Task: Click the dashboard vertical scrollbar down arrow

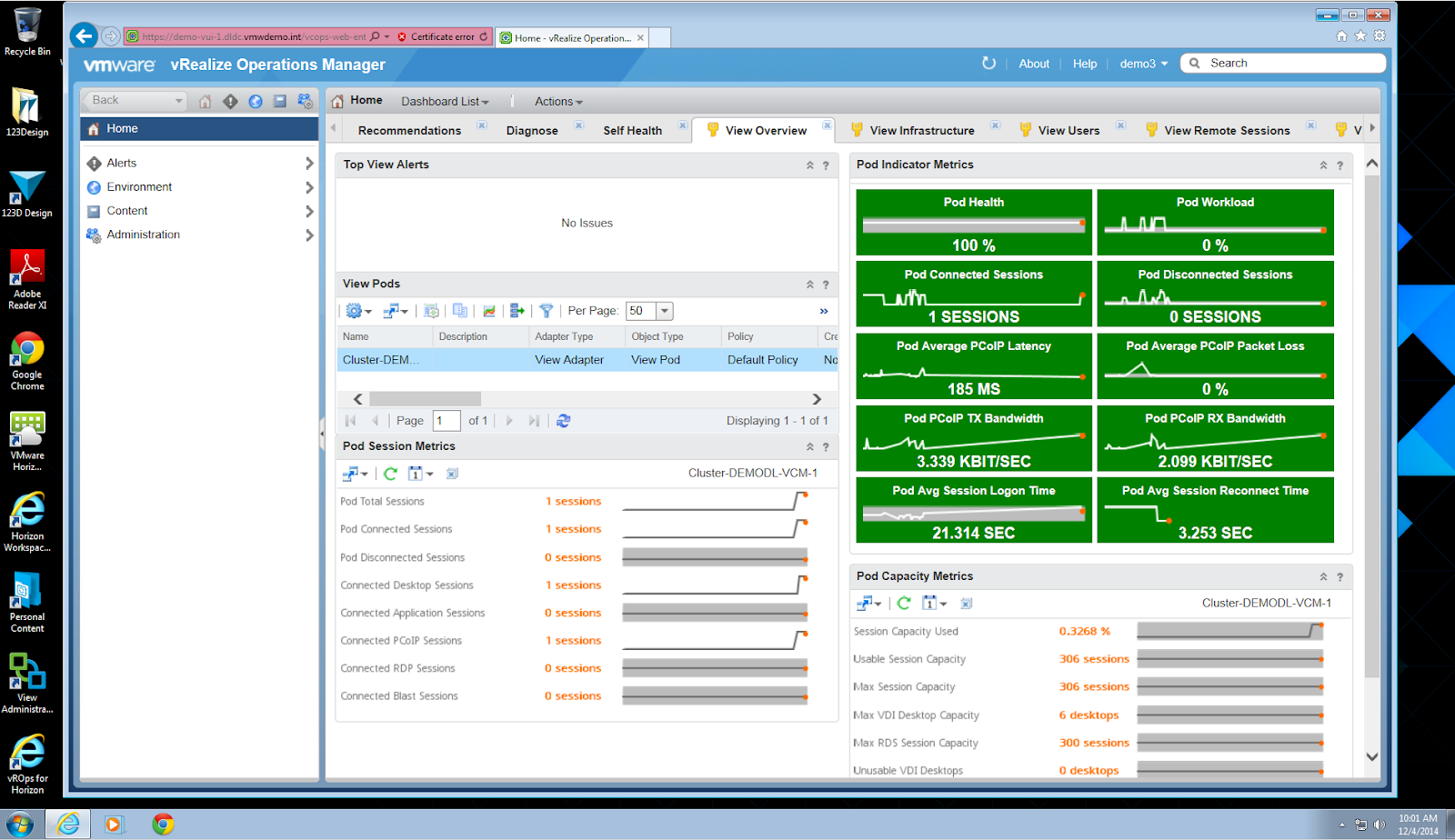Action: tap(1372, 756)
